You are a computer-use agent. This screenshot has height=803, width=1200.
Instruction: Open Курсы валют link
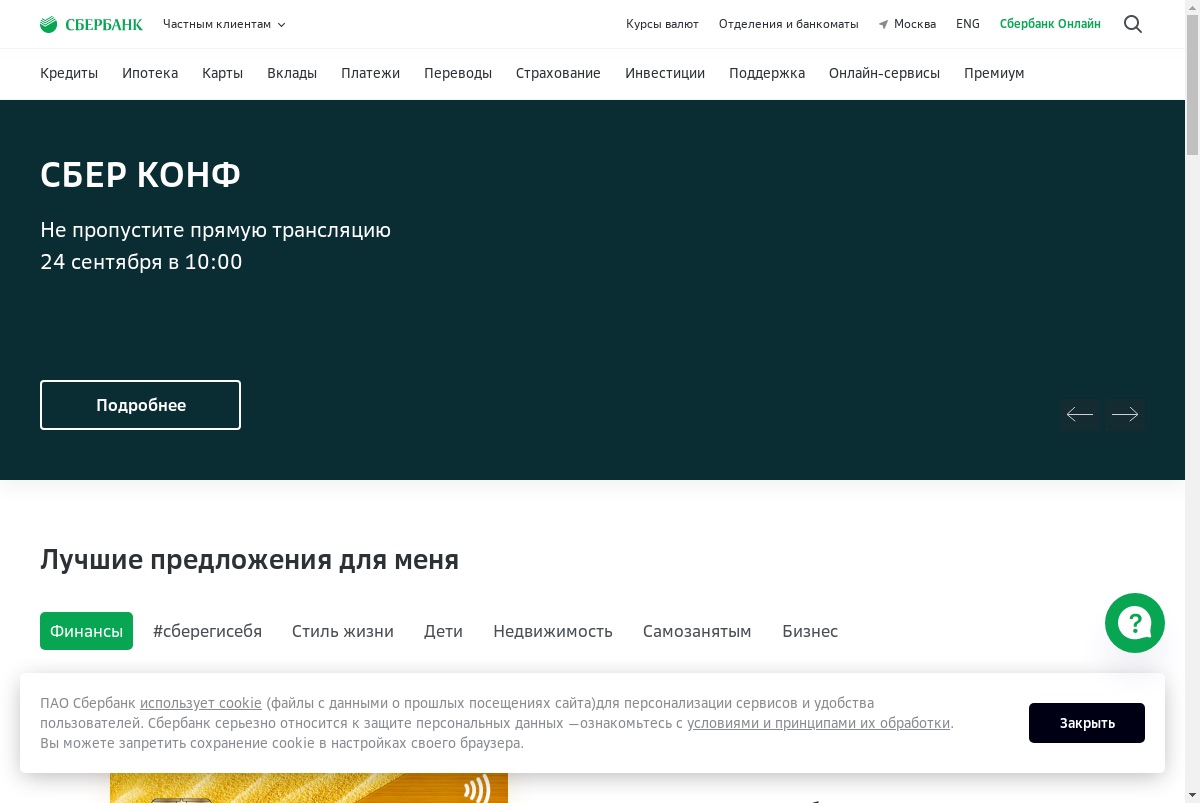[x=662, y=24]
